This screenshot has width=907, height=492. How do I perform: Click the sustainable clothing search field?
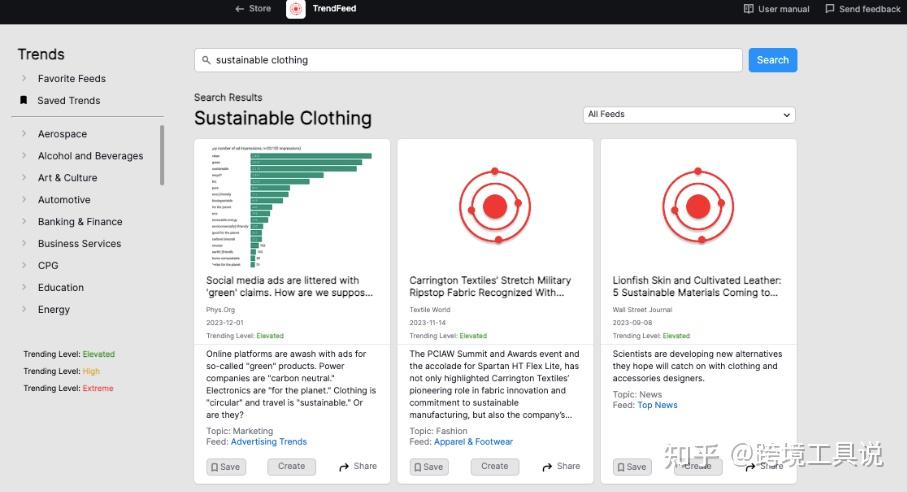(470, 60)
